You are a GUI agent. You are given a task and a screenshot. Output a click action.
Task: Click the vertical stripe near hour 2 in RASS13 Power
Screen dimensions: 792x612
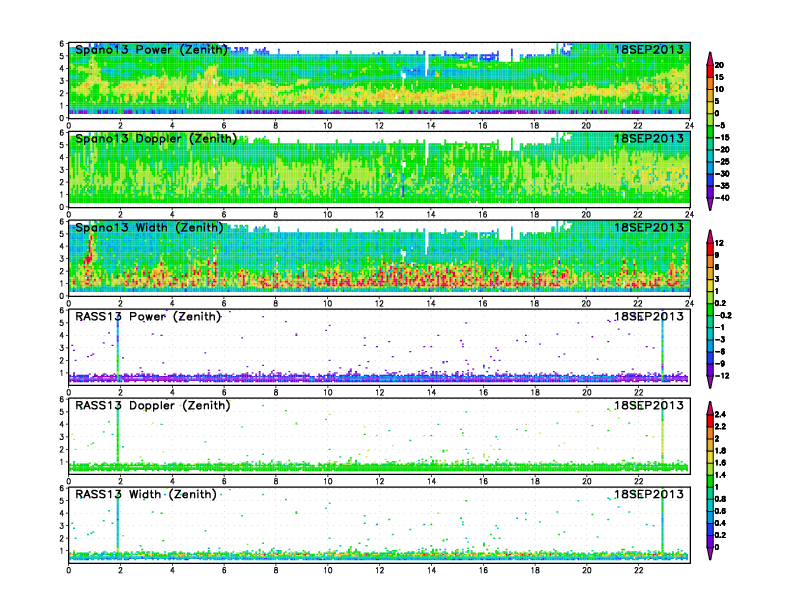118,348
